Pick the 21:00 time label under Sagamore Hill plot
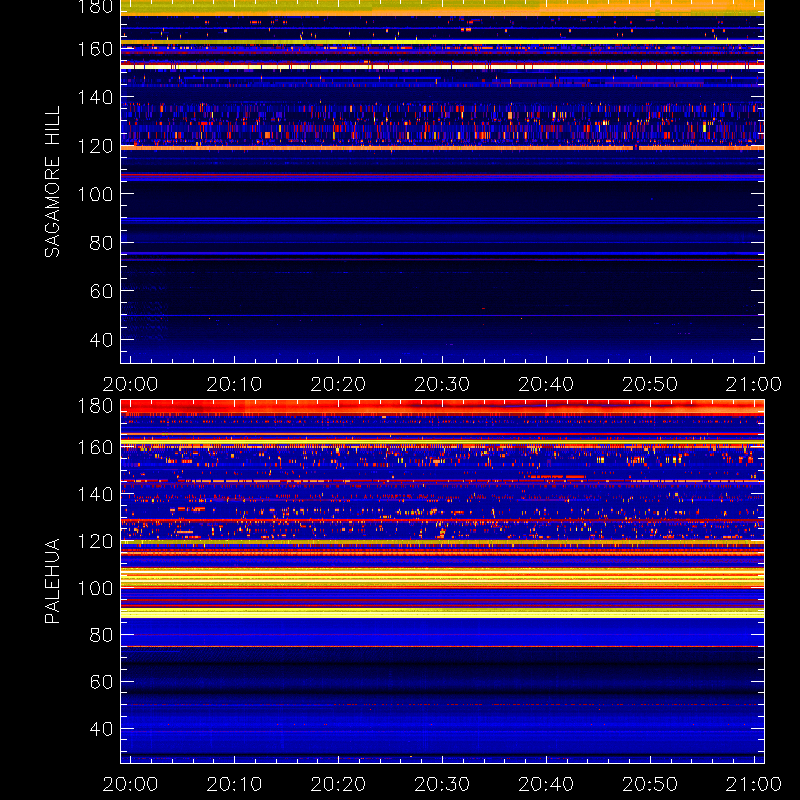This screenshot has height=800, width=800. click(x=754, y=384)
